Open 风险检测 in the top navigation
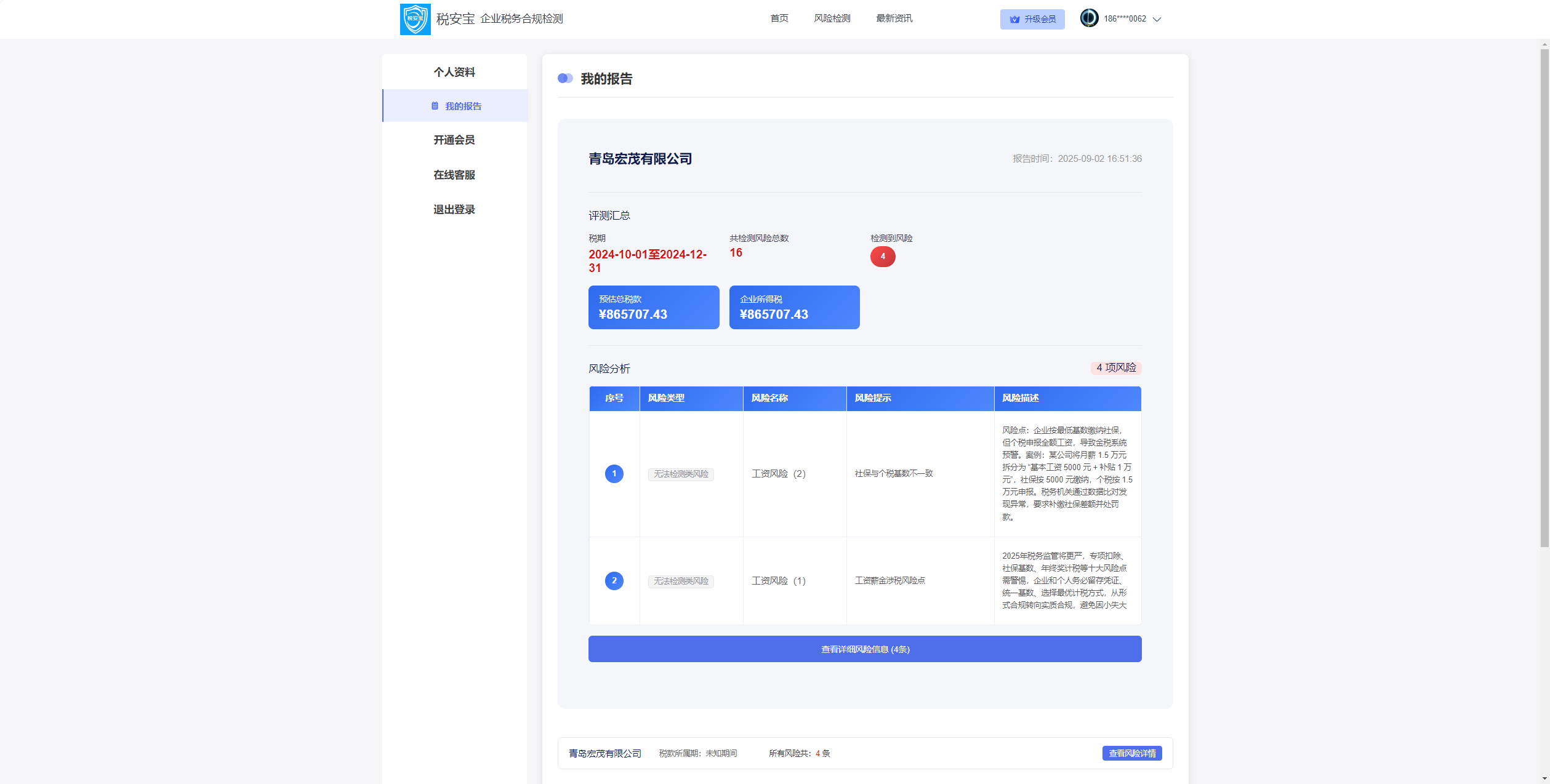Screen dimensions: 1550x784 [x=832, y=18]
